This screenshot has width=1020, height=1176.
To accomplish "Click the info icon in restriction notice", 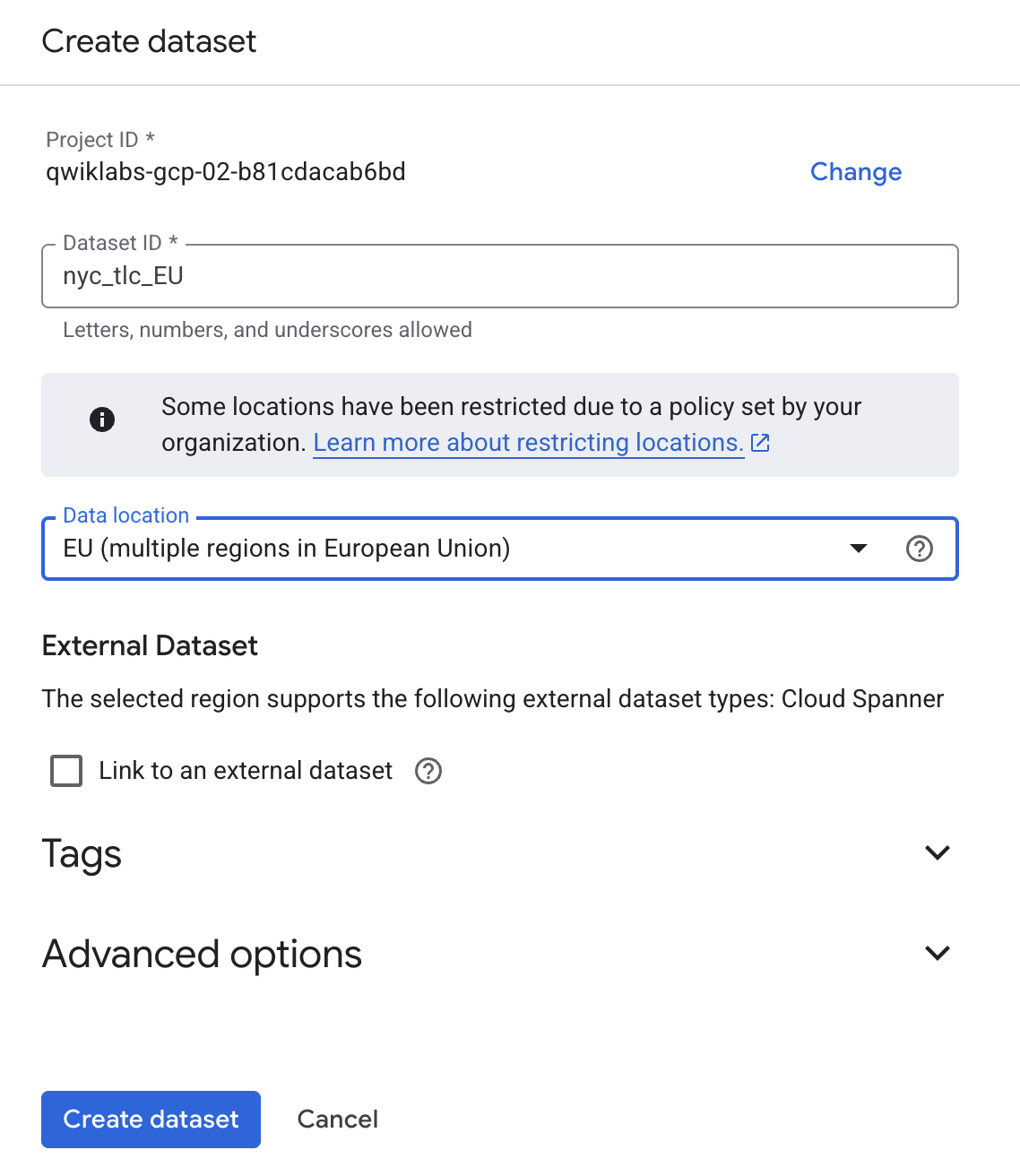I will 101,419.
